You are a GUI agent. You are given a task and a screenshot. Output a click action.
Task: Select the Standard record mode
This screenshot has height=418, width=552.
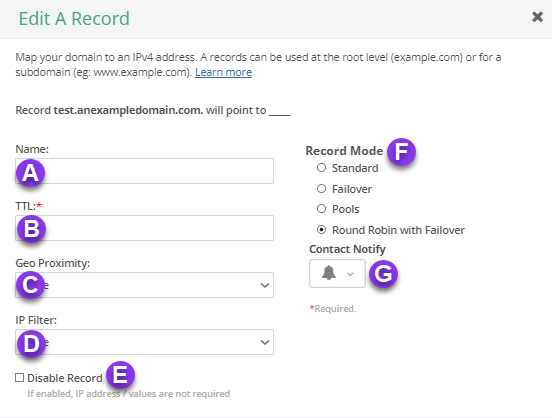321,168
